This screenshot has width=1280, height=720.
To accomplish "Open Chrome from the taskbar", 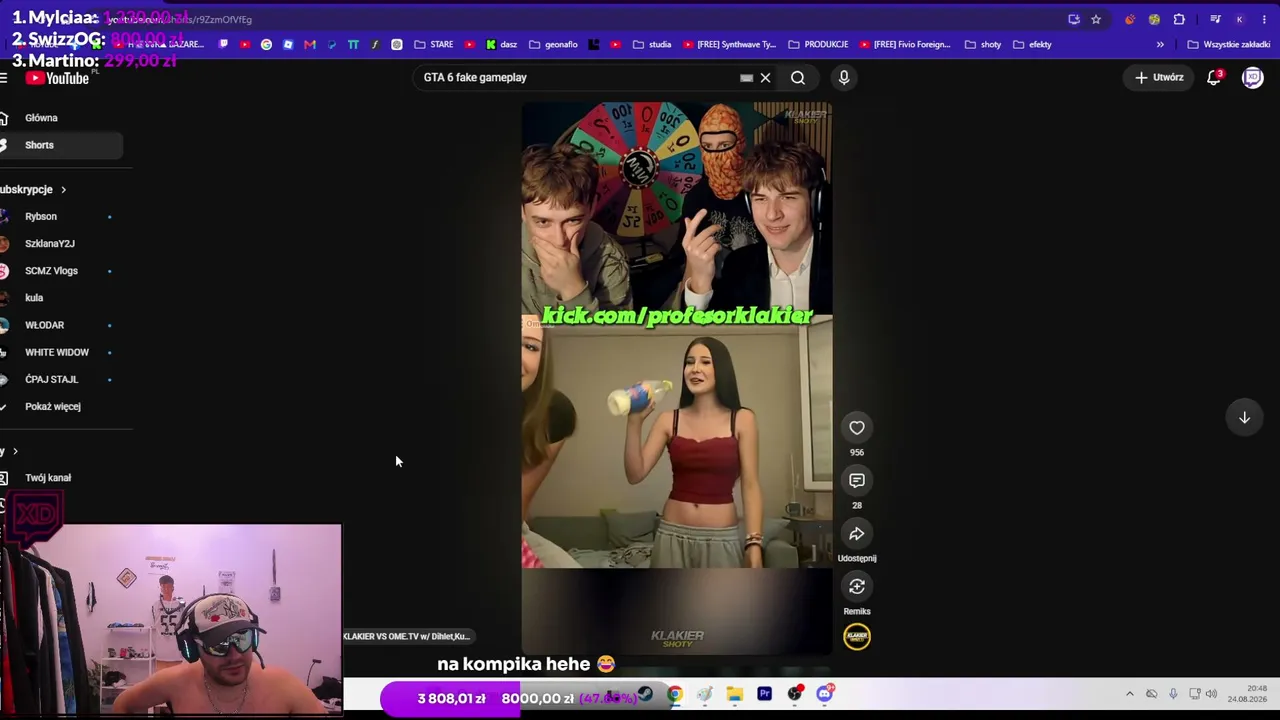I will [x=675, y=694].
